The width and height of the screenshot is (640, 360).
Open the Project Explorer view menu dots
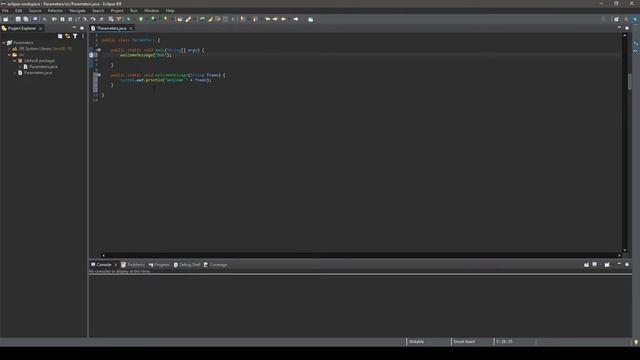click(x=83, y=36)
